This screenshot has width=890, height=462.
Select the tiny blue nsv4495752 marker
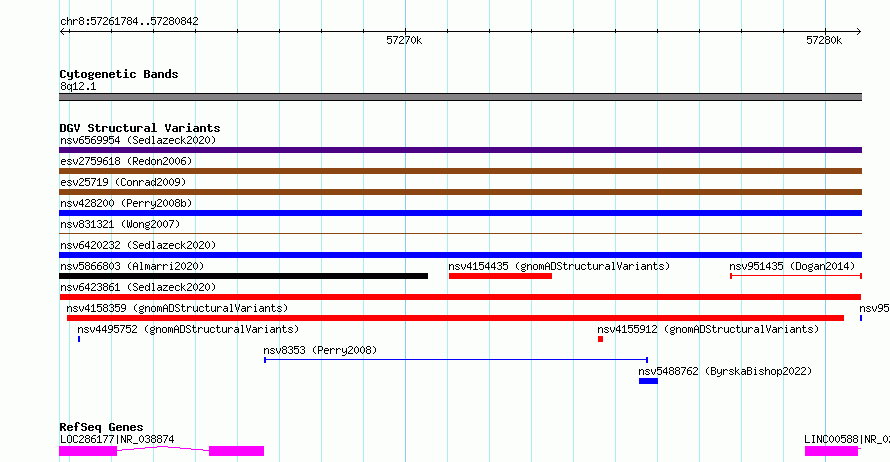pyautogui.click(x=79, y=339)
